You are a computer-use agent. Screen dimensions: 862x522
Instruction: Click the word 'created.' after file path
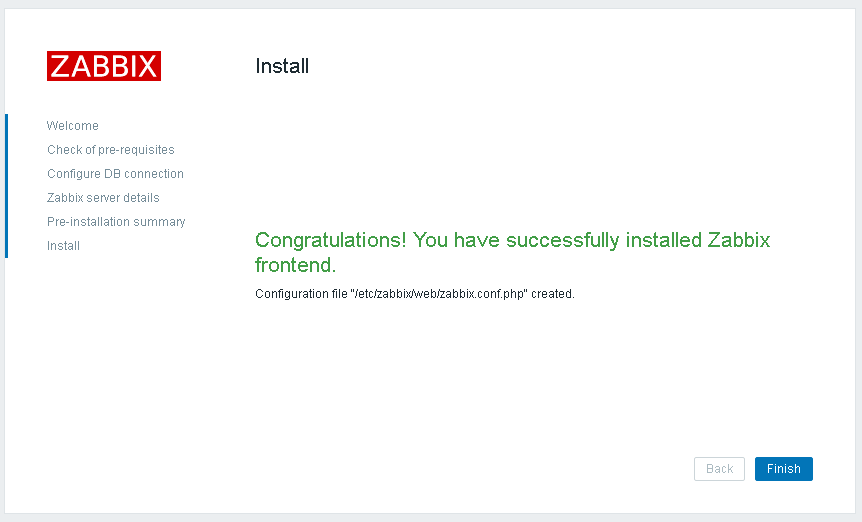[553, 294]
